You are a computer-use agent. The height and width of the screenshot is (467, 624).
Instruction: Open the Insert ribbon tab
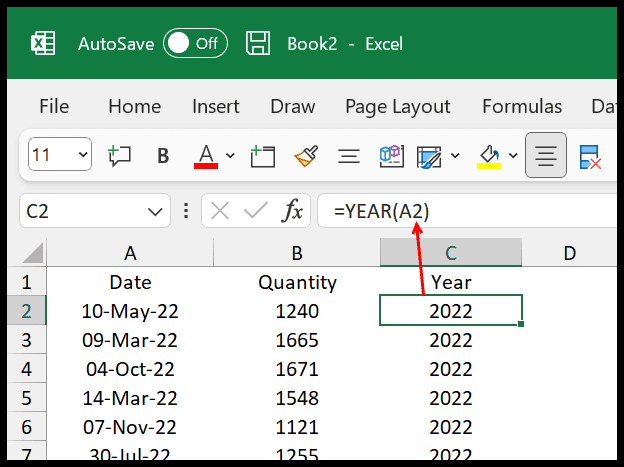pos(215,106)
